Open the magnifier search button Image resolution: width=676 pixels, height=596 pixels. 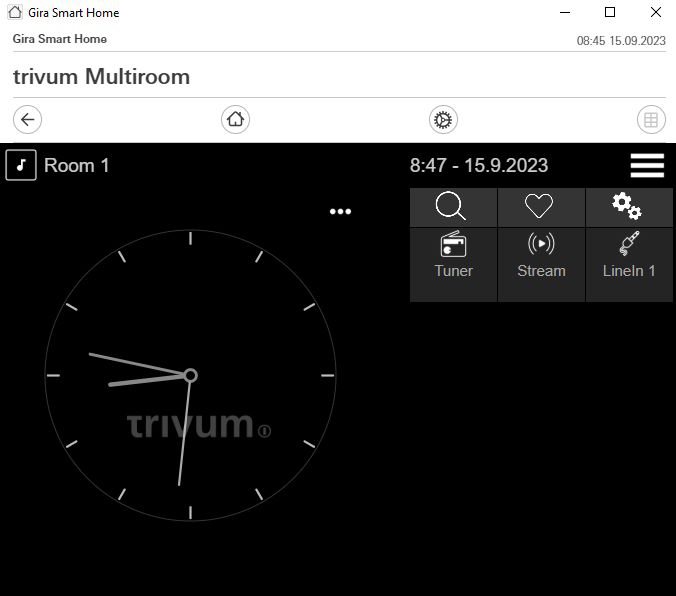pyautogui.click(x=453, y=207)
